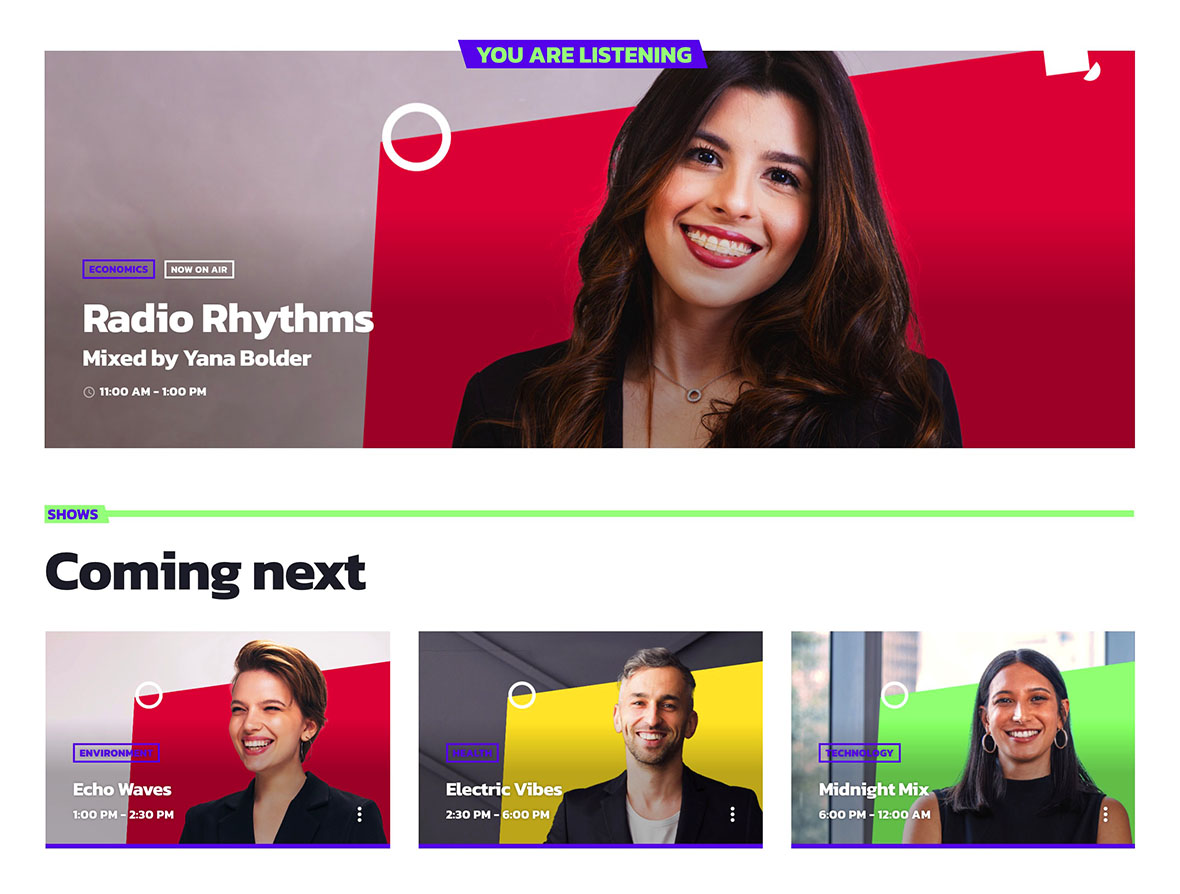Viewport: 1180px width, 894px height.
Task: Select the HEALTH category tag
Action: pyautogui.click(x=472, y=753)
